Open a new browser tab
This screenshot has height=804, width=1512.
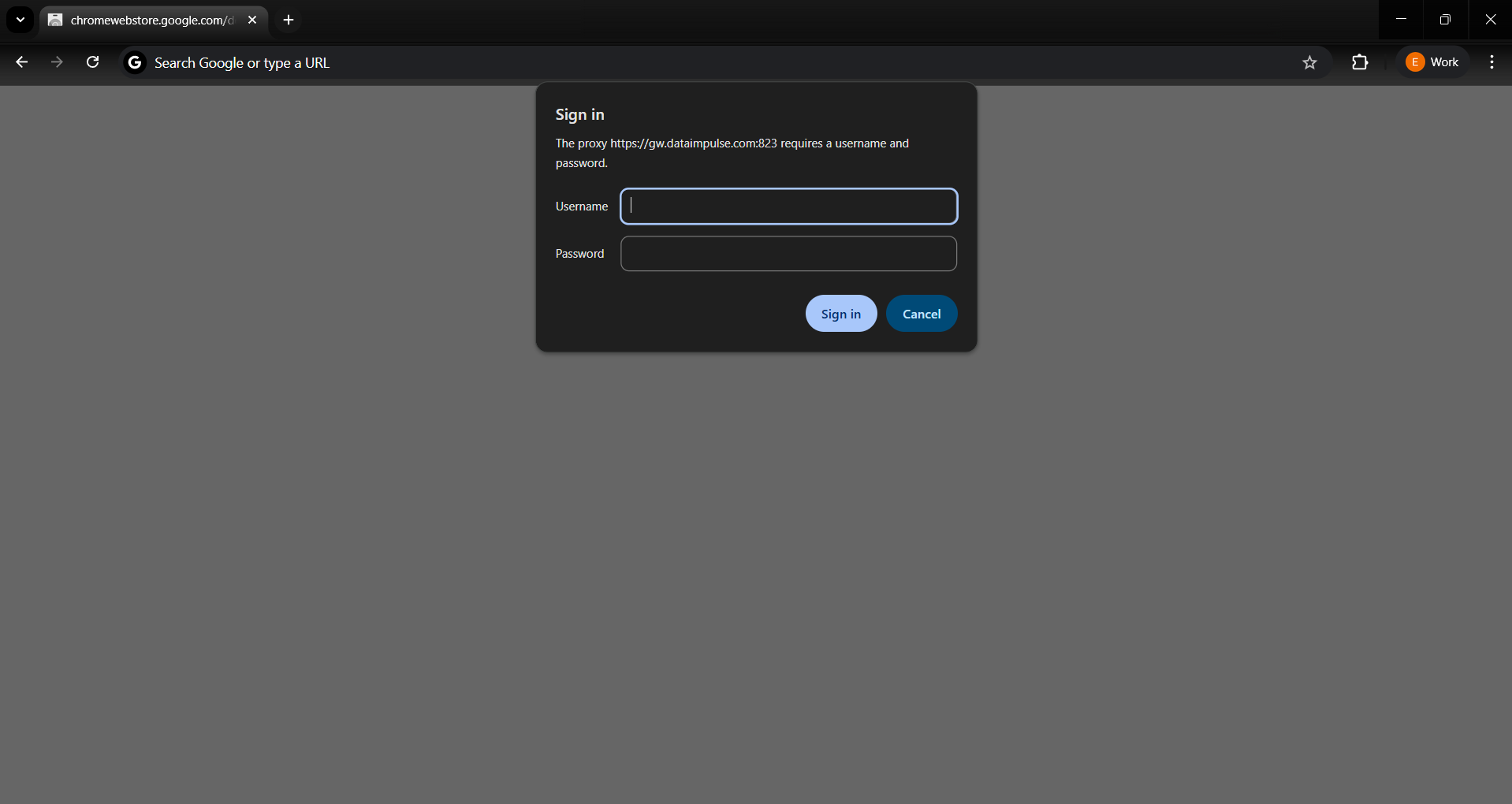[x=287, y=20]
